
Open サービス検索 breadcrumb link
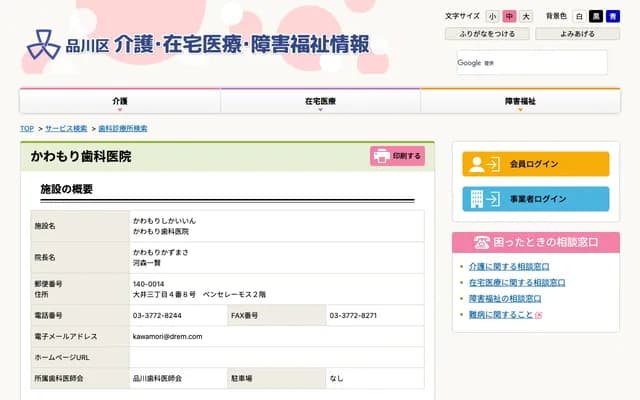66,129
